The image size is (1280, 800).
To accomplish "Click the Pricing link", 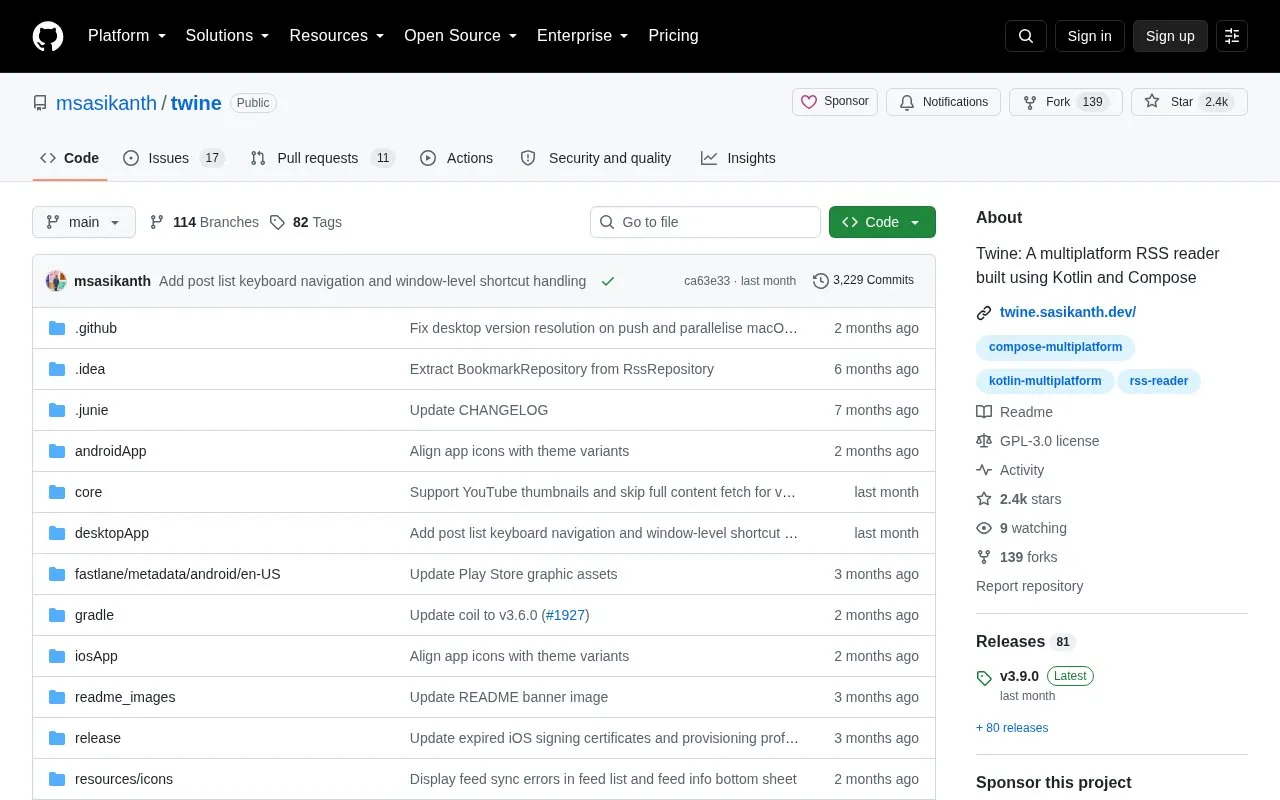I will (x=673, y=36).
